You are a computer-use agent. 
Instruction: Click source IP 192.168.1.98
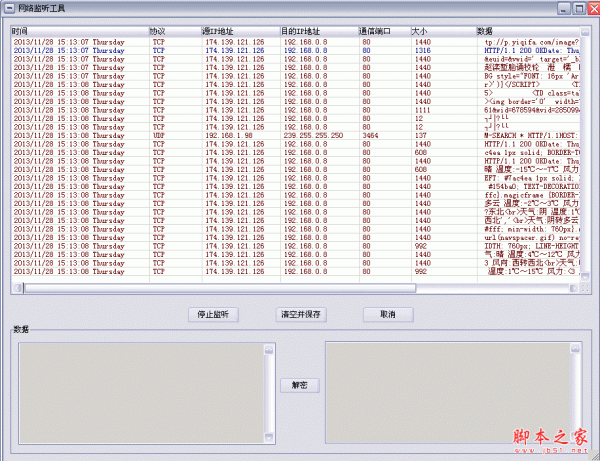[229, 135]
